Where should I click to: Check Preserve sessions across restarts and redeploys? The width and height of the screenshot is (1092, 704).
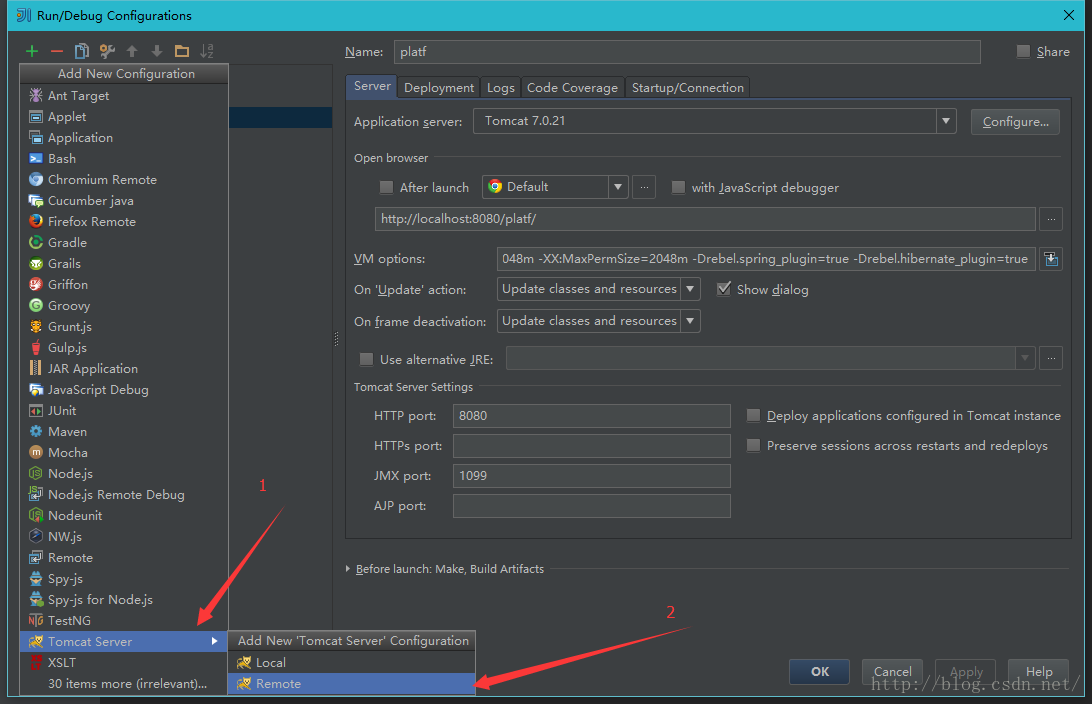coord(753,445)
